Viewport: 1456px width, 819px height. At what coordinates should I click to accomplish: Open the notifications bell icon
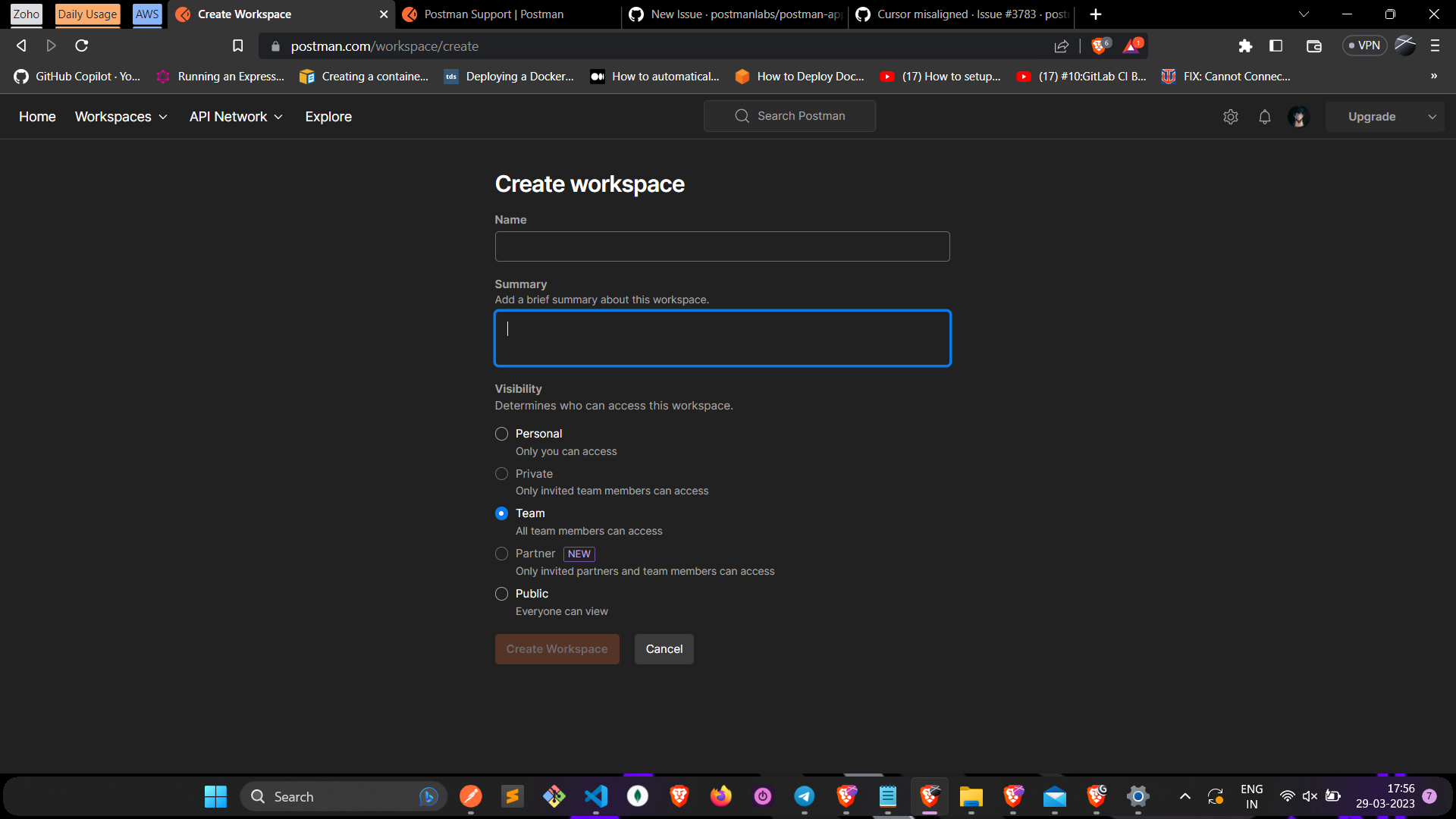pyautogui.click(x=1264, y=117)
